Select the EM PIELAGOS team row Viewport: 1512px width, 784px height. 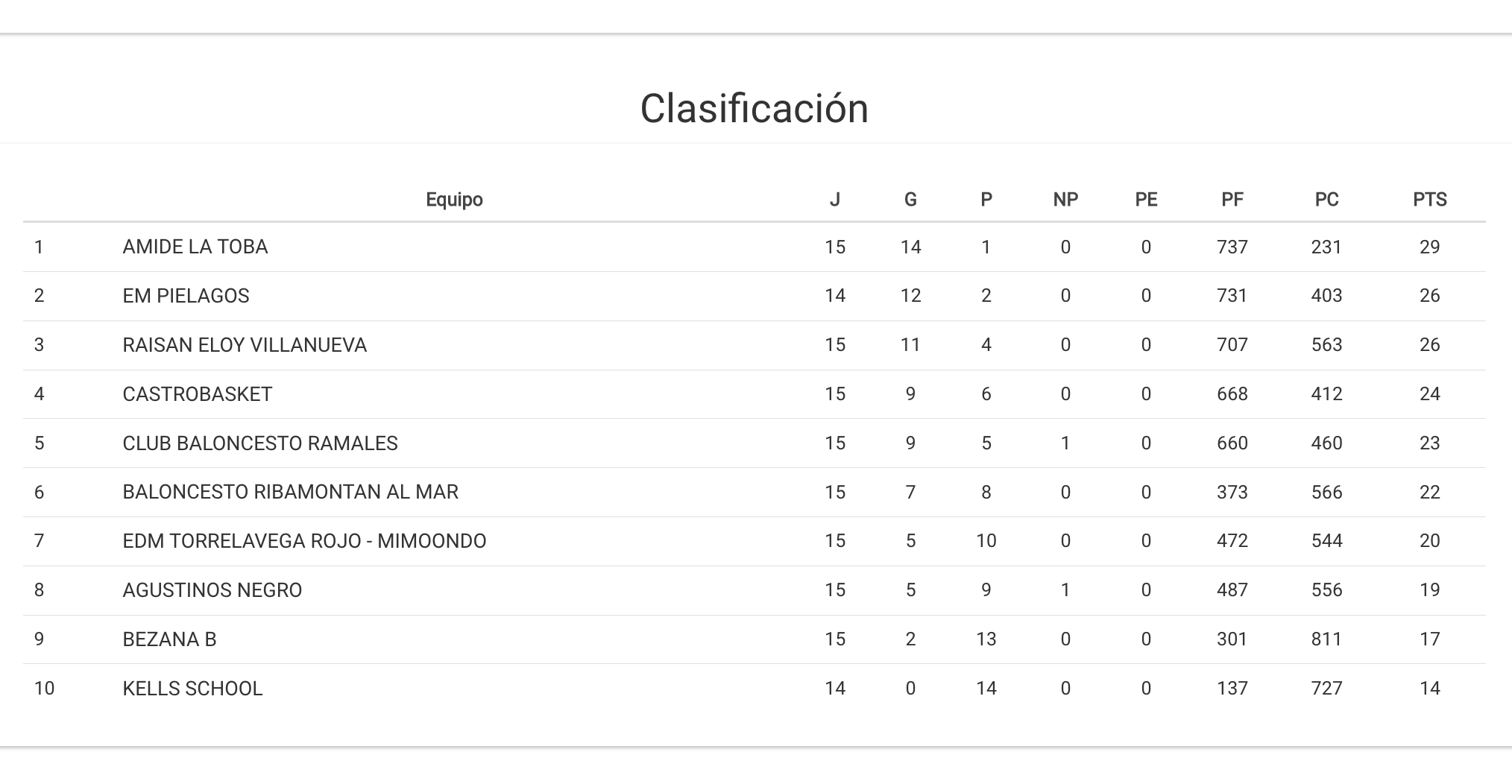(186, 296)
